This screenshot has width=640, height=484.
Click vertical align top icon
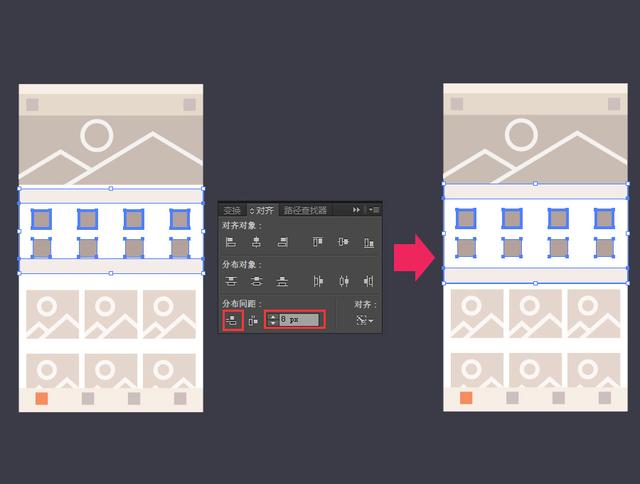pyautogui.click(x=318, y=242)
